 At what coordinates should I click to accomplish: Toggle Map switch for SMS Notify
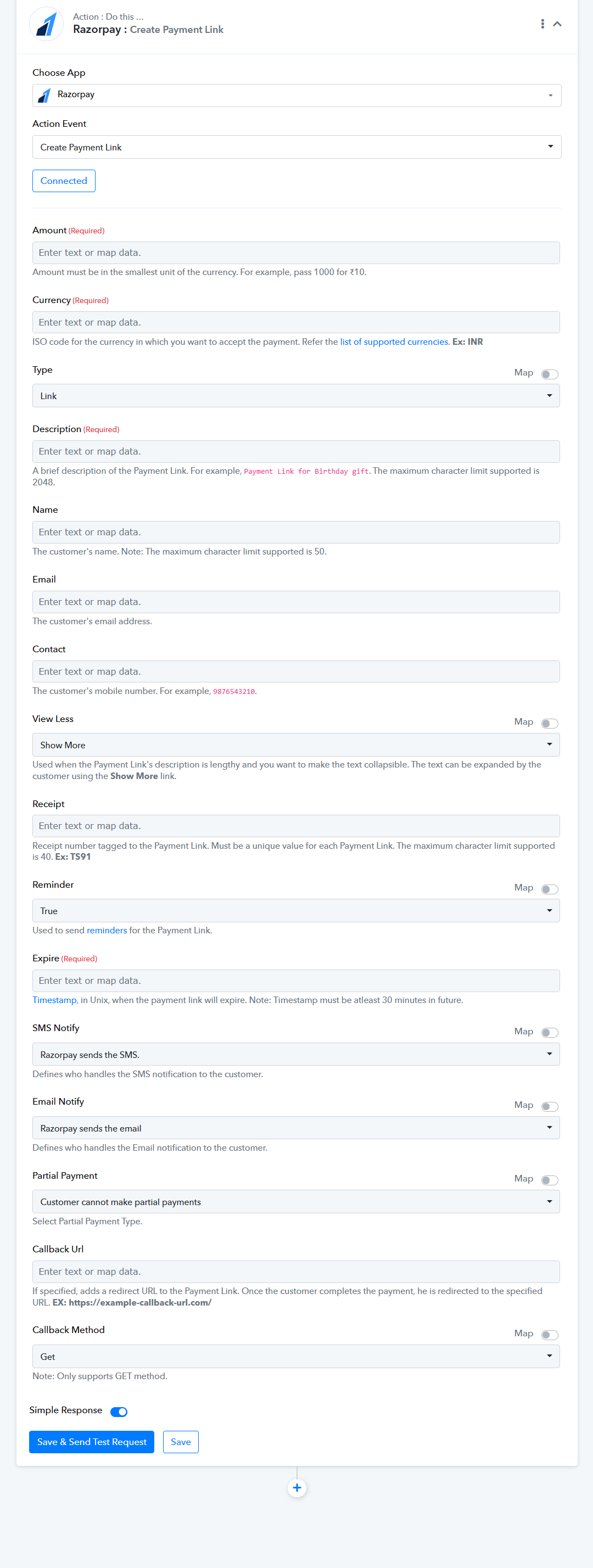[550, 1032]
